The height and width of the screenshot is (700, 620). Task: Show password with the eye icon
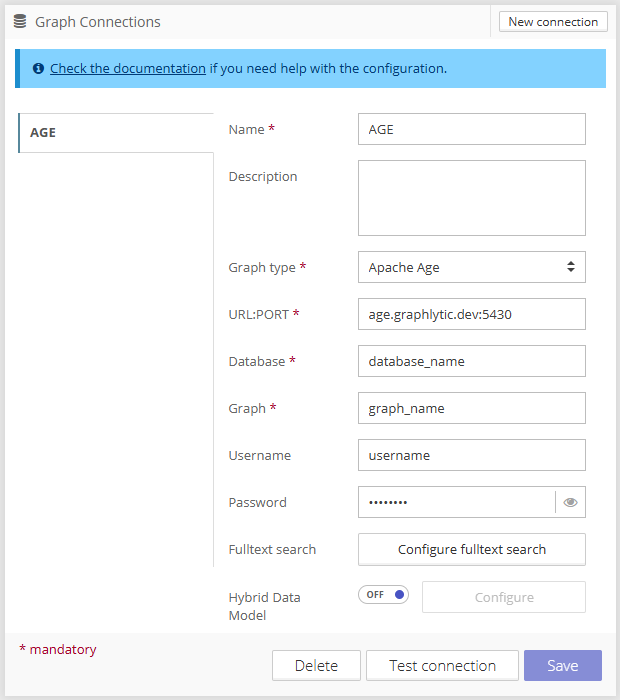point(570,502)
